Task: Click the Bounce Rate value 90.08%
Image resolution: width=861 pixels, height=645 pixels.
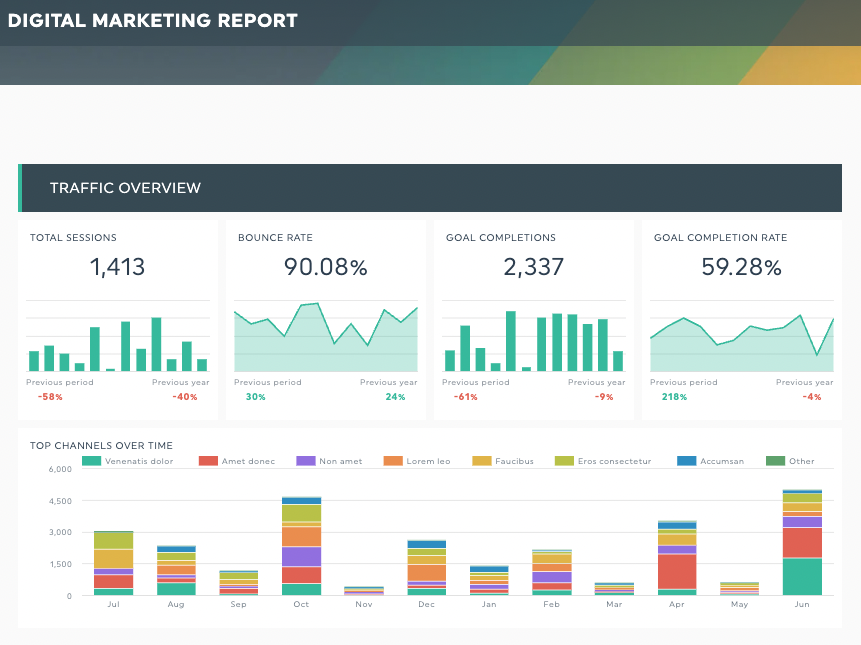Action: tap(326, 267)
